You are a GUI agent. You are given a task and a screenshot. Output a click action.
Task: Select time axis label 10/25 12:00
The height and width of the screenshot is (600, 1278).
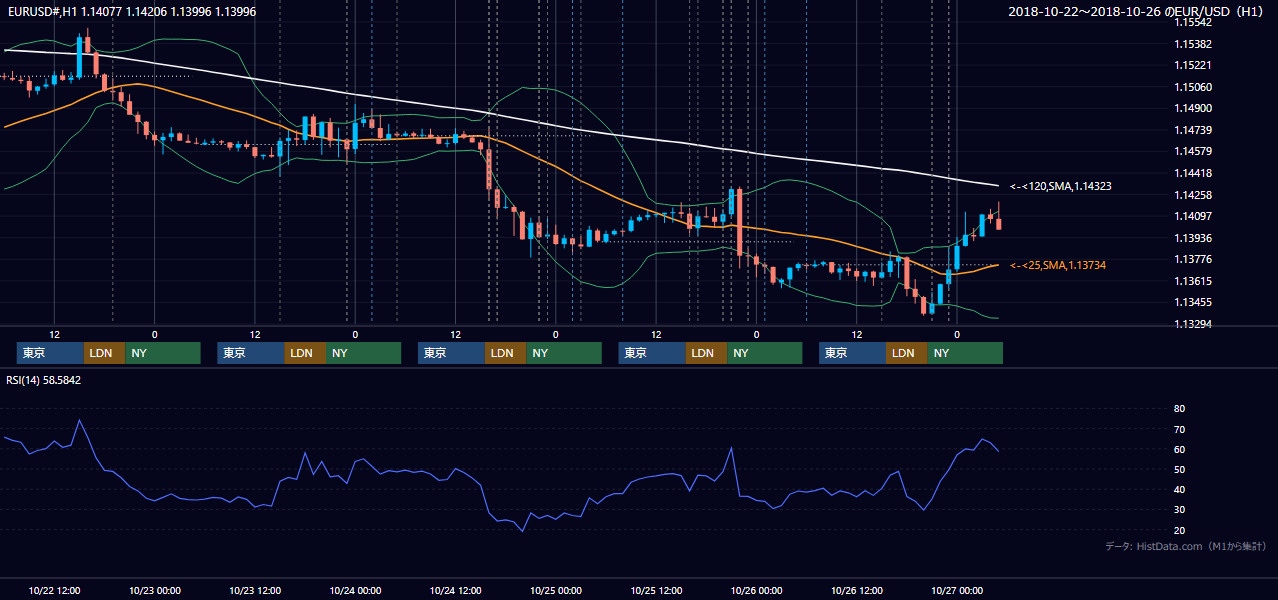coord(656,590)
